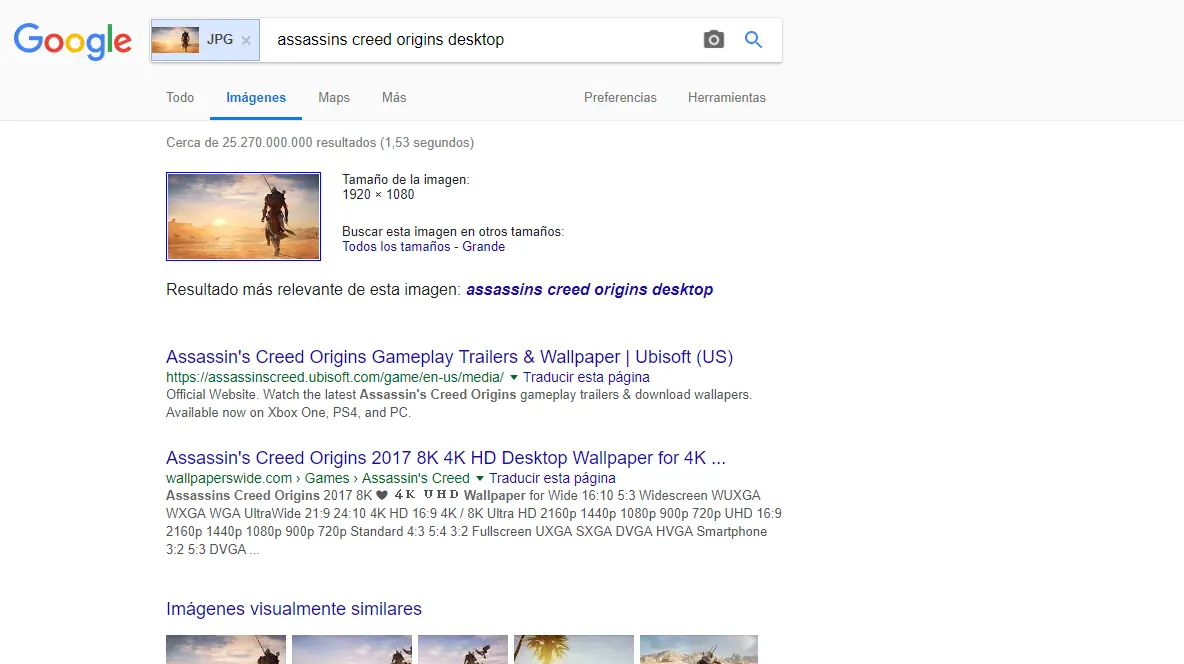1184x664 pixels.
Task: Click Traducir esta página for wallpaperswide result
Action: coord(552,478)
